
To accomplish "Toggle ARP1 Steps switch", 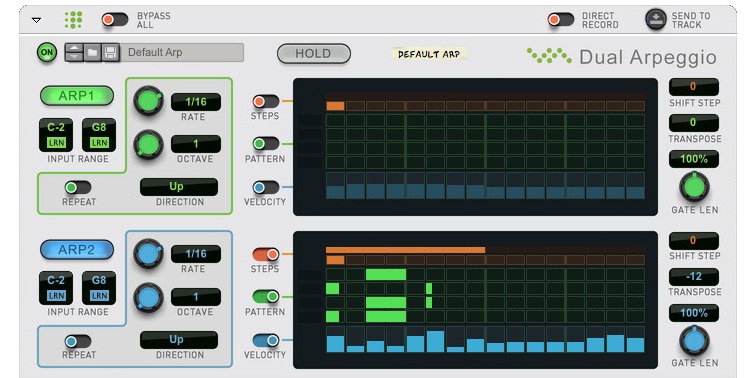I will pos(266,101).
